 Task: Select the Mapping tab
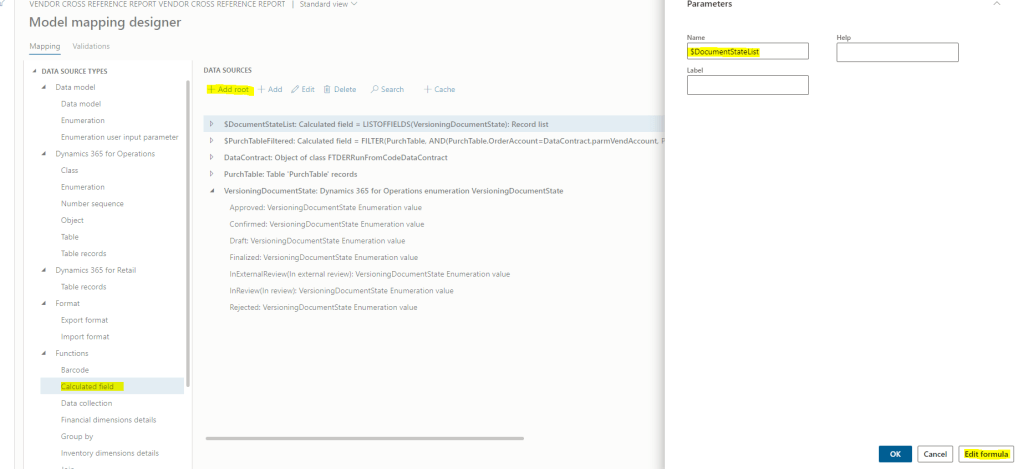(44, 46)
